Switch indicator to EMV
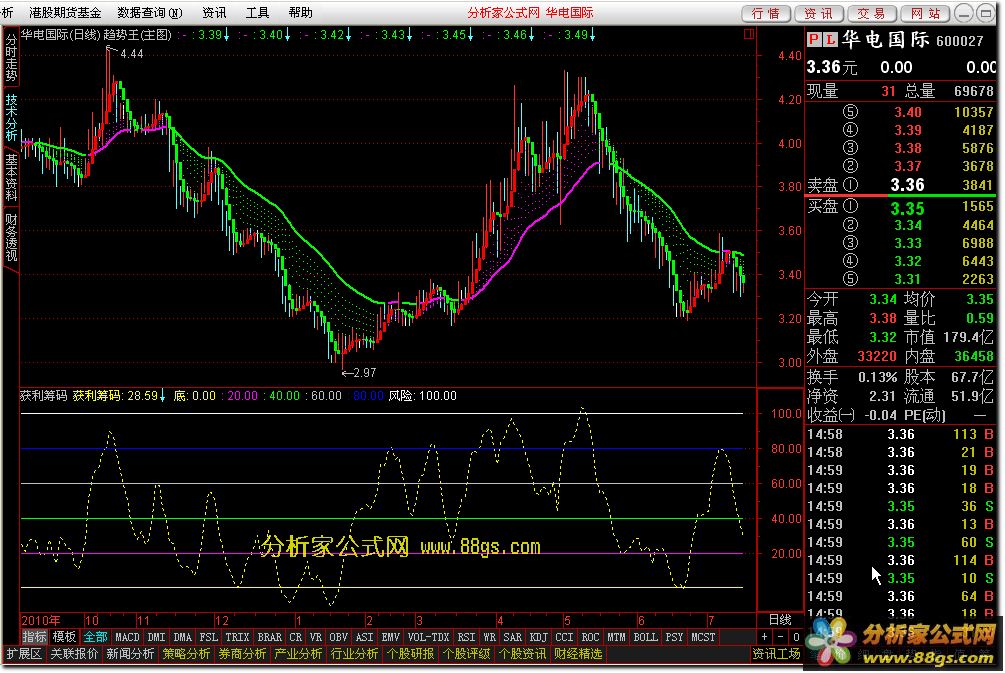The height and width of the screenshot is (673, 1005). coord(390,637)
